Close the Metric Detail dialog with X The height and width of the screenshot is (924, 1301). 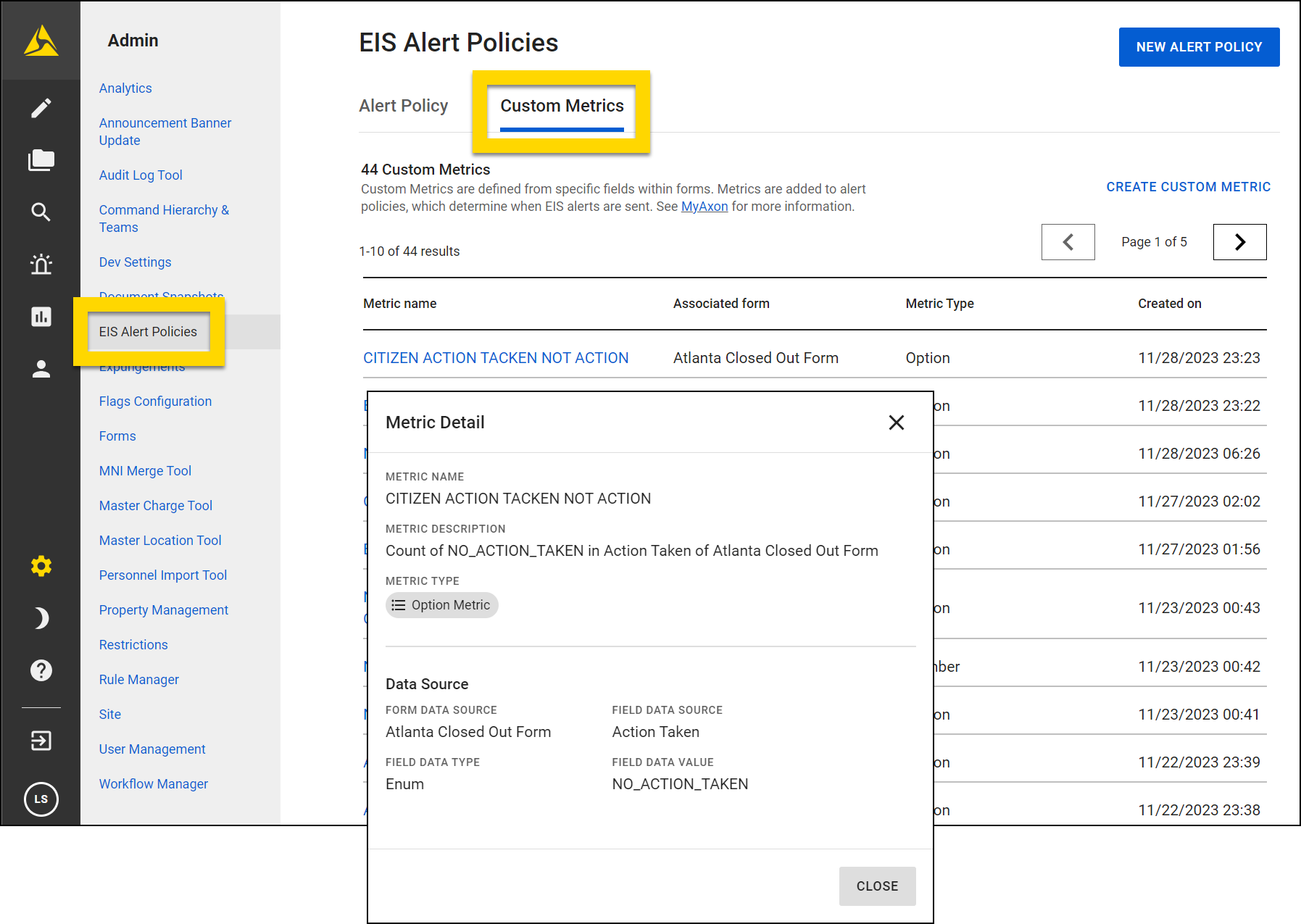coord(897,423)
